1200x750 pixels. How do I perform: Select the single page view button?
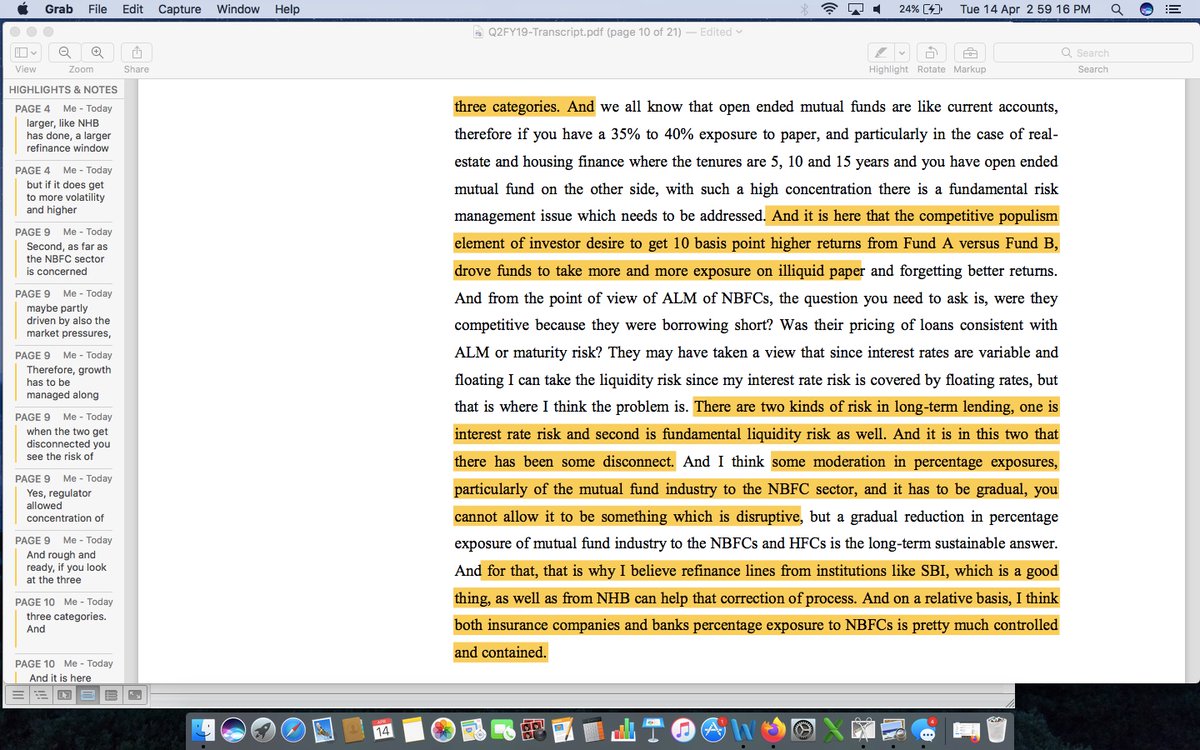(x=111, y=694)
